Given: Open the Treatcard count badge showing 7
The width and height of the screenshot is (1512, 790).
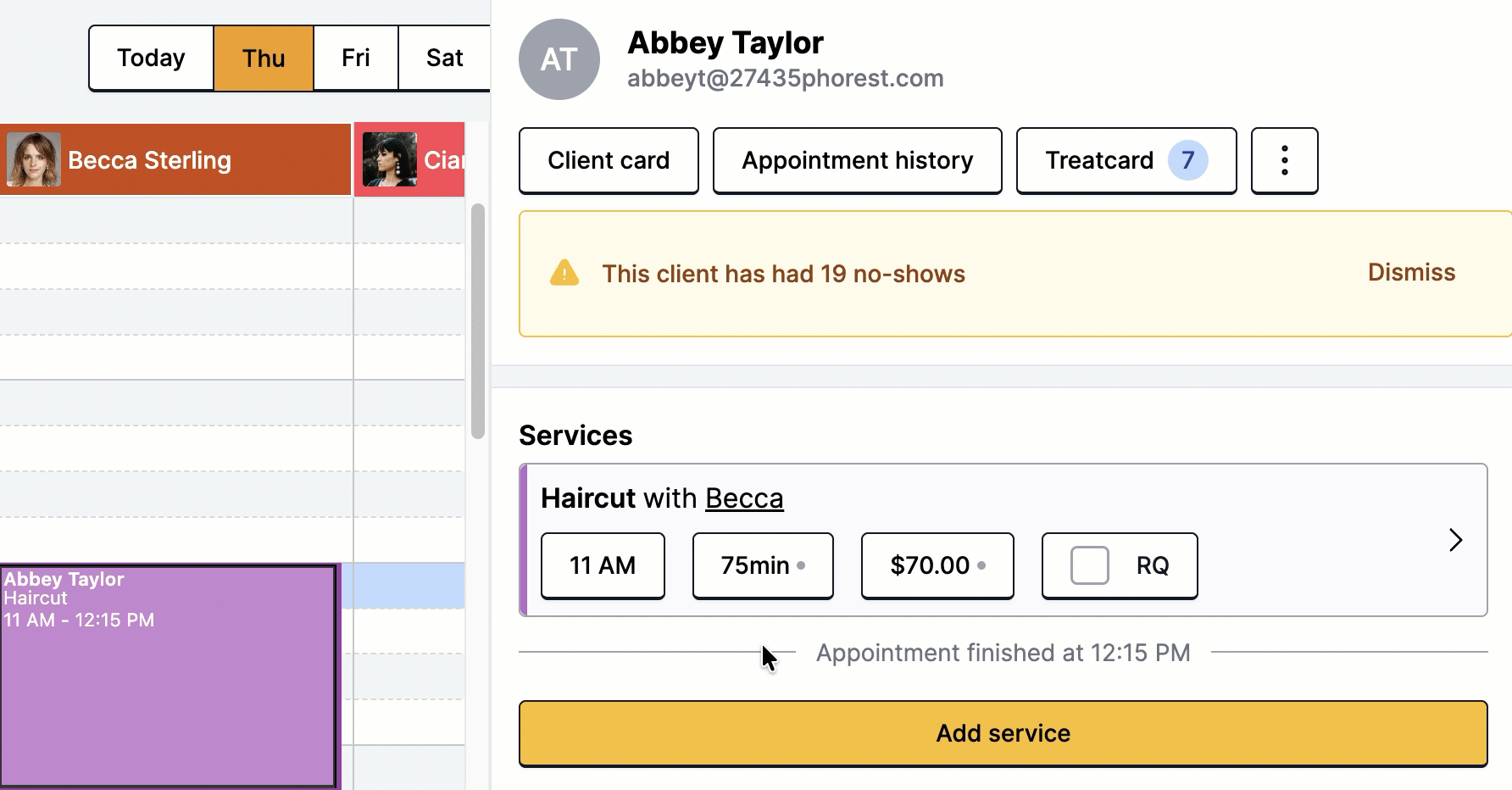Looking at the screenshot, I should tap(1187, 160).
